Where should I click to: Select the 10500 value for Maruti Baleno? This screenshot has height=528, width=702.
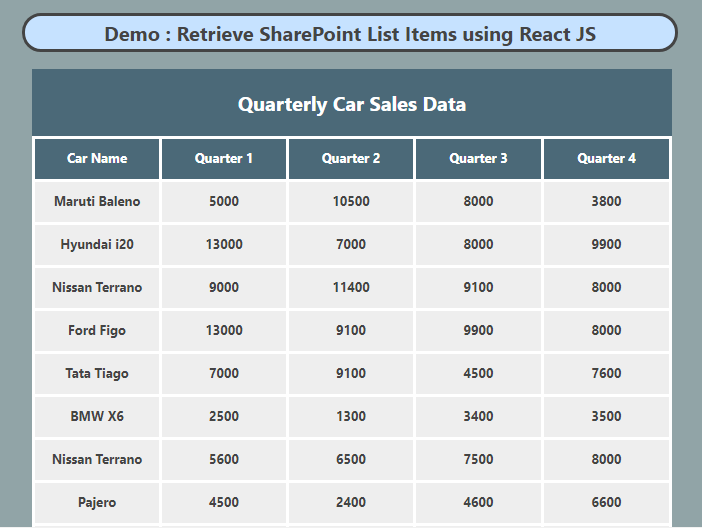click(x=351, y=202)
